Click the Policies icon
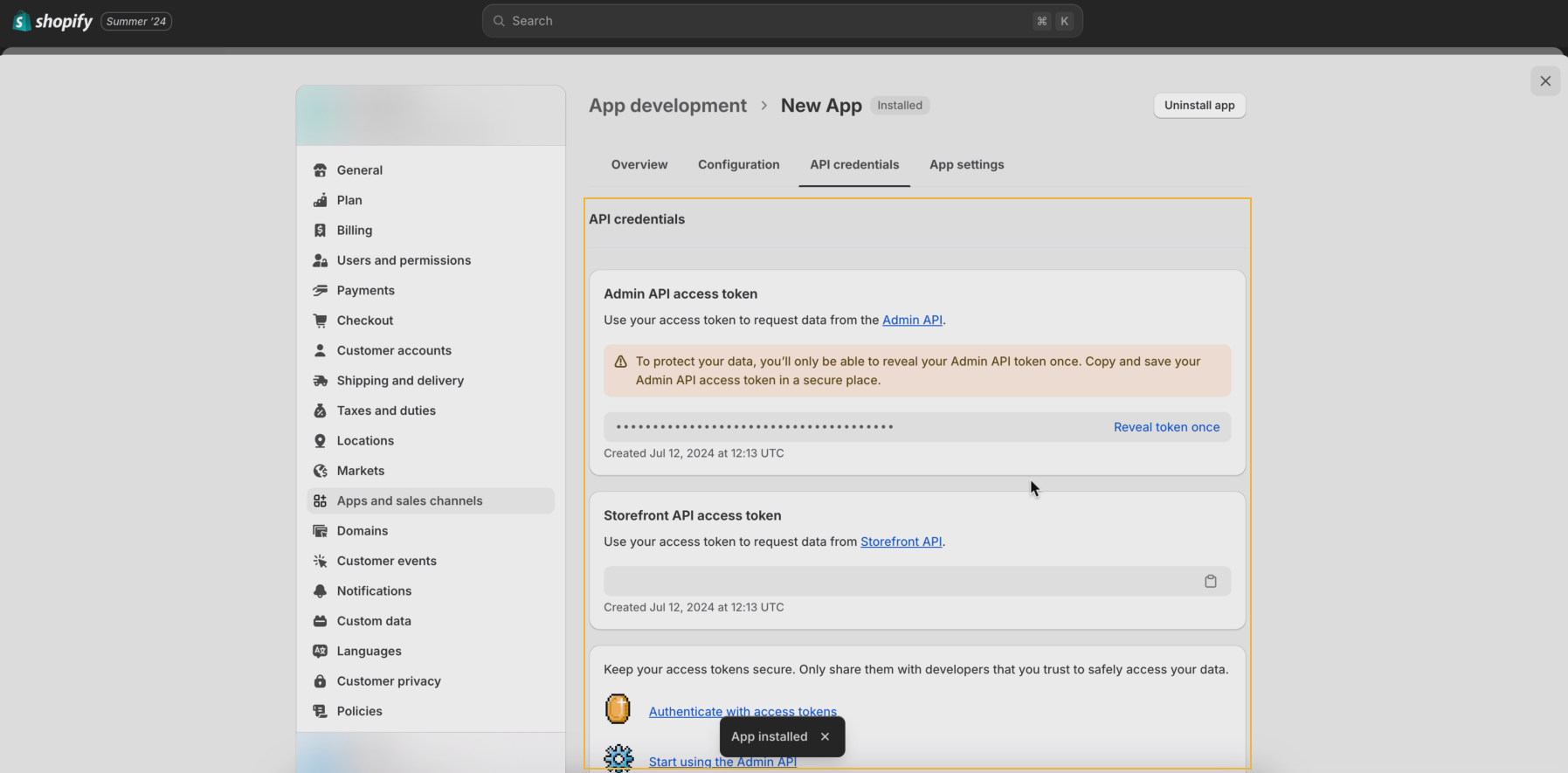This screenshot has height=773, width=1568. pos(320,711)
